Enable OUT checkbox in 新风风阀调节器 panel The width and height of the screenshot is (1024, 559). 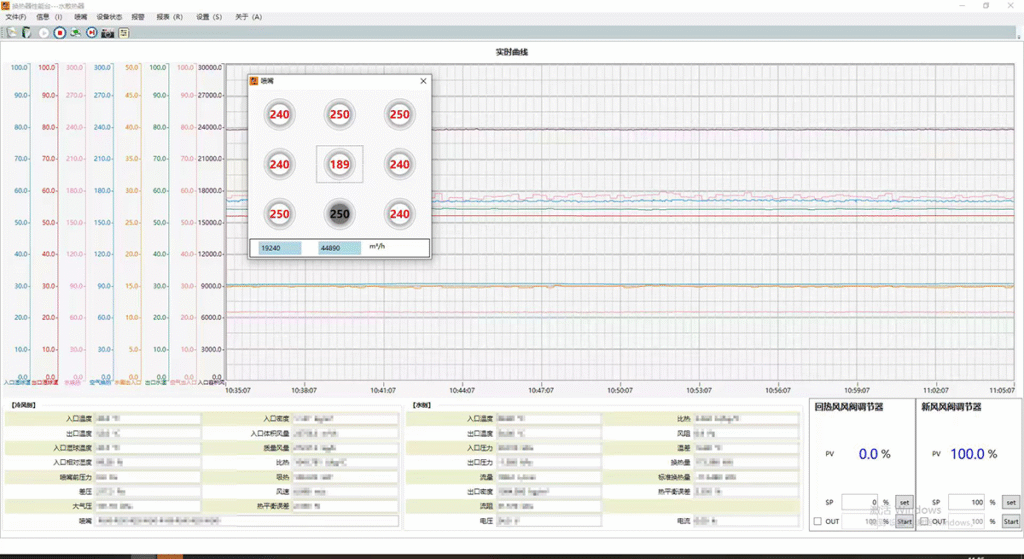pos(925,521)
